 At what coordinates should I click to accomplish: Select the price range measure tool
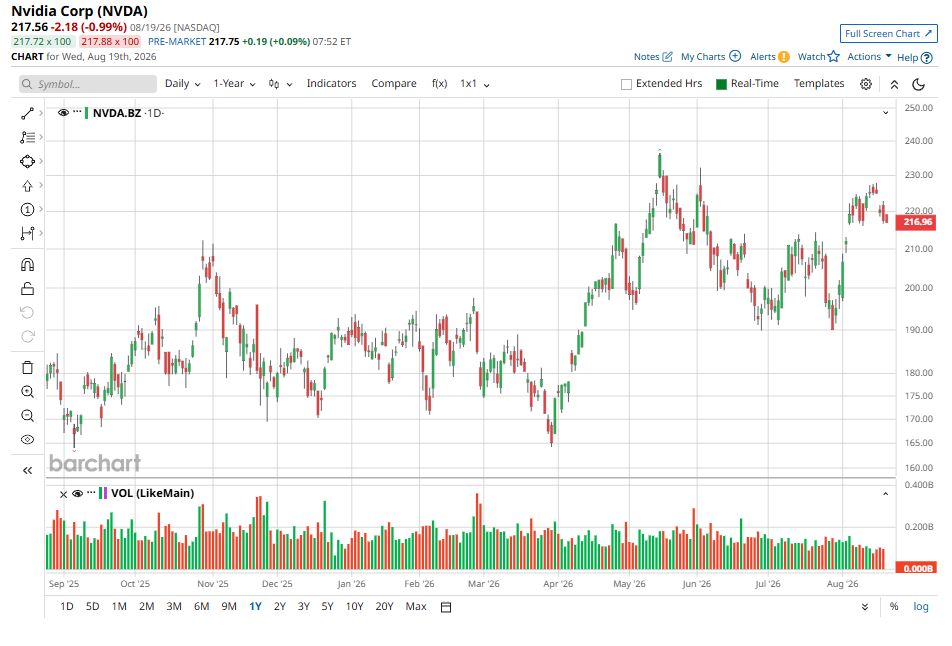coord(27,233)
